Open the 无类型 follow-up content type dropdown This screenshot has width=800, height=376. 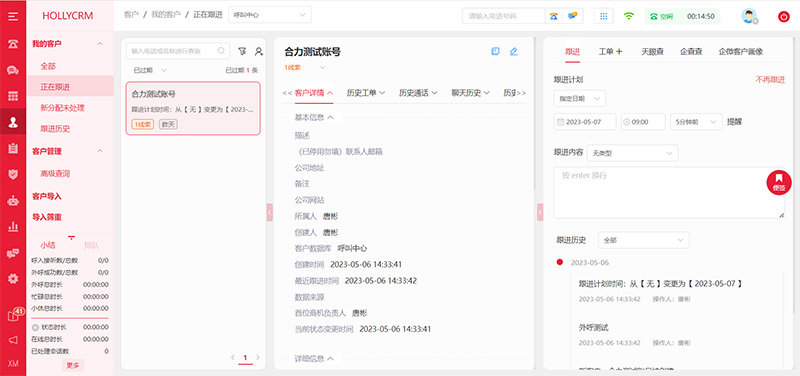(632, 153)
